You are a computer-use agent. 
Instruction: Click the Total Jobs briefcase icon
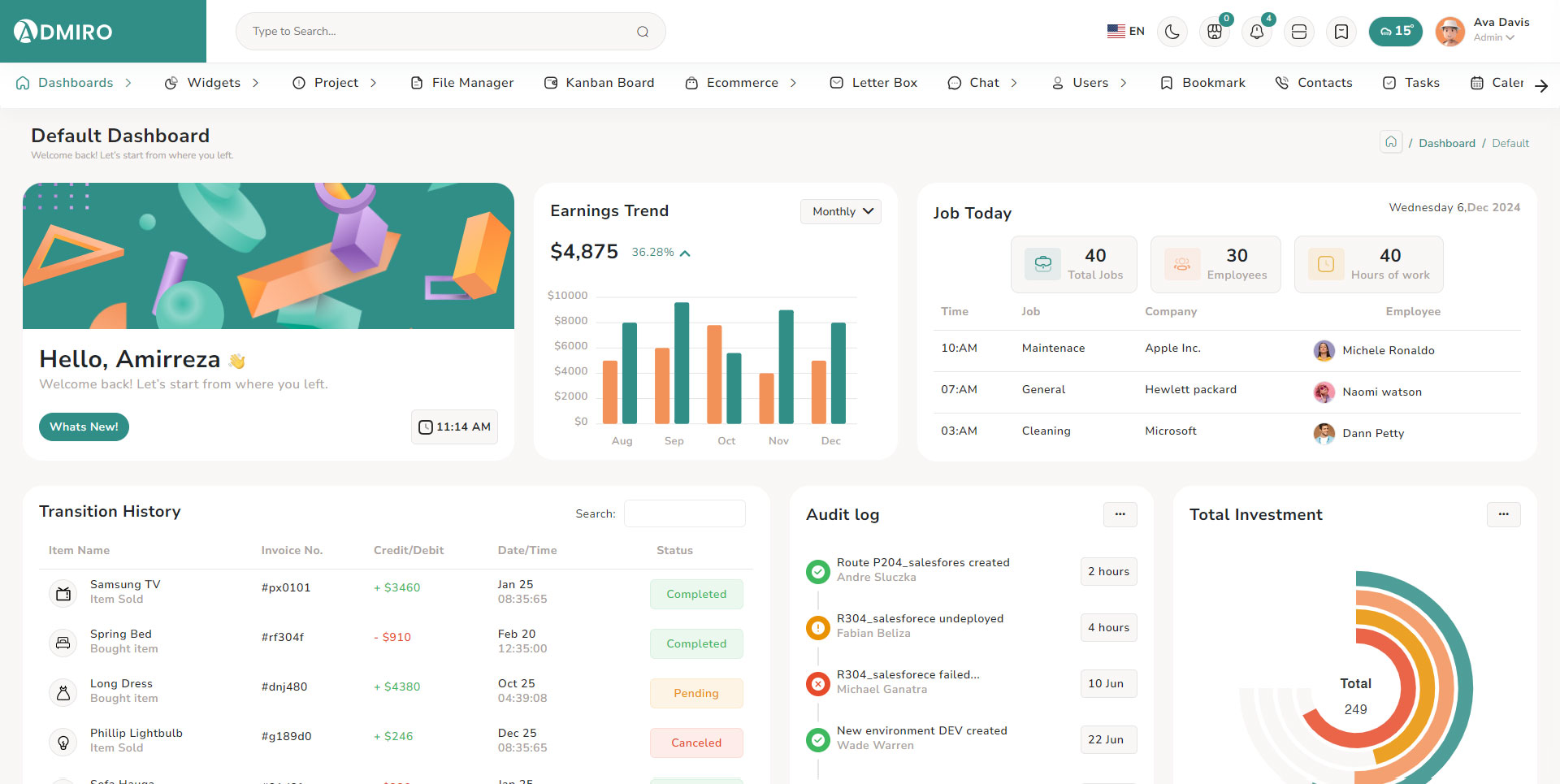click(1042, 264)
